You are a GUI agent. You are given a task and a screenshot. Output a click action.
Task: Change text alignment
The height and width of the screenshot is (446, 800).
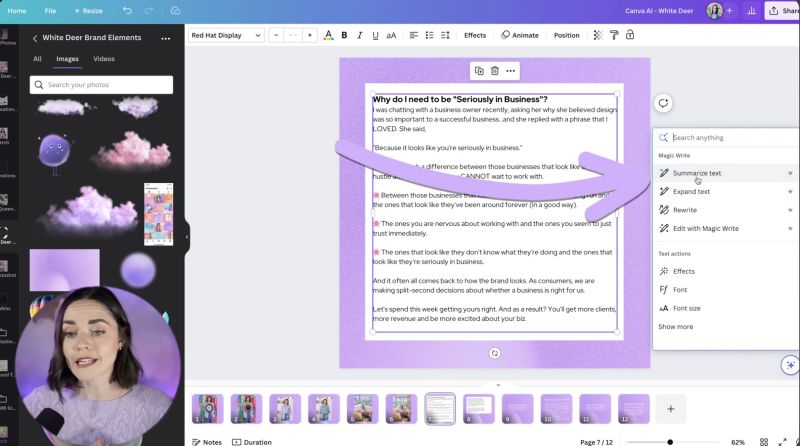point(414,35)
